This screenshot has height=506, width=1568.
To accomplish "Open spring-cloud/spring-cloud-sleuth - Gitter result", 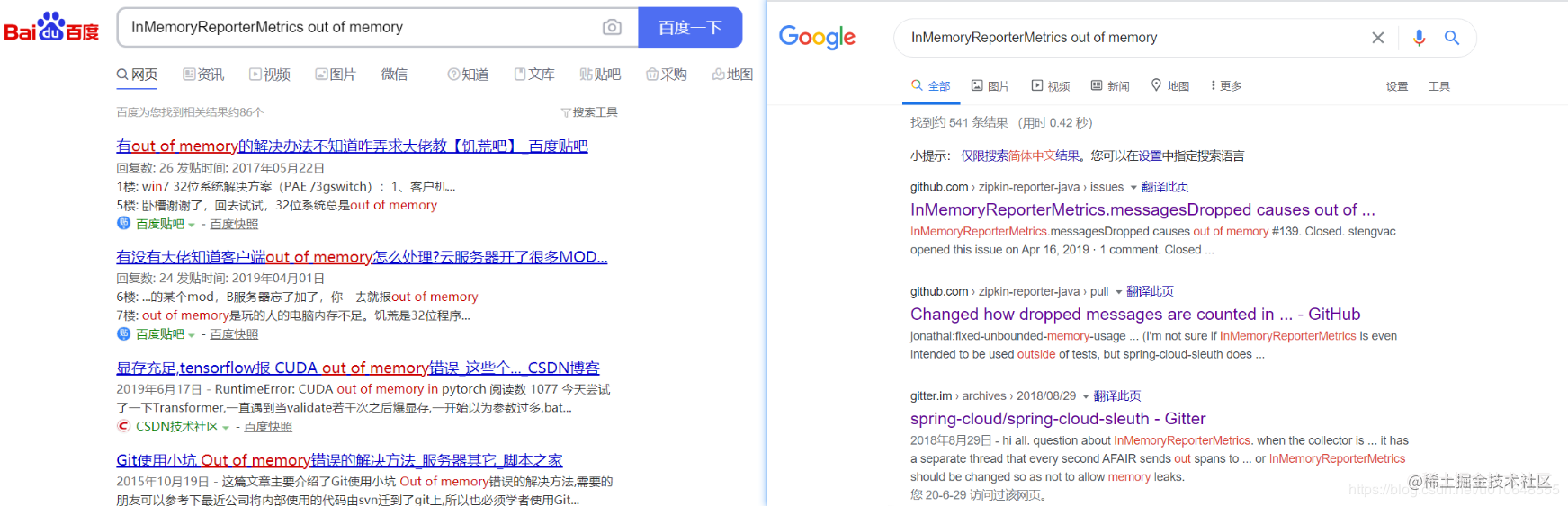I will 1058,418.
